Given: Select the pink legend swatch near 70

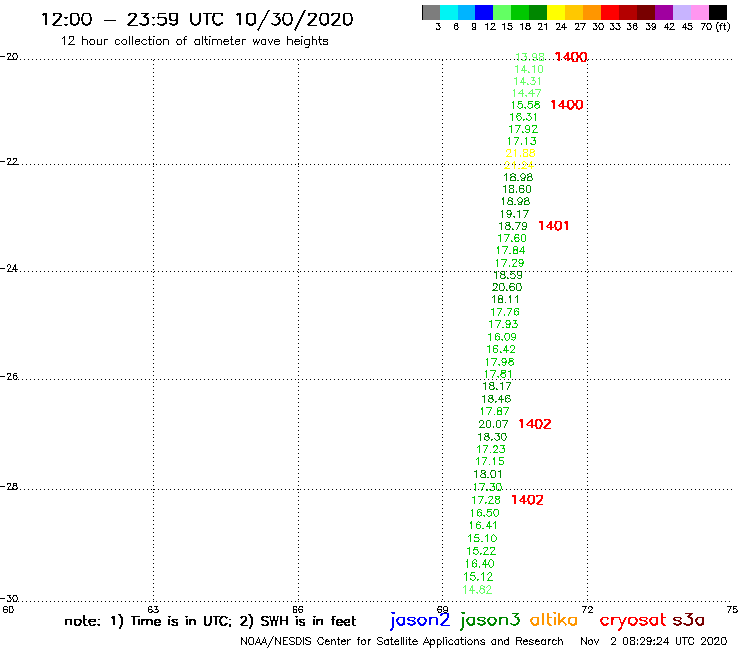Looking at the screenshot, I should [x=699, y=13].
